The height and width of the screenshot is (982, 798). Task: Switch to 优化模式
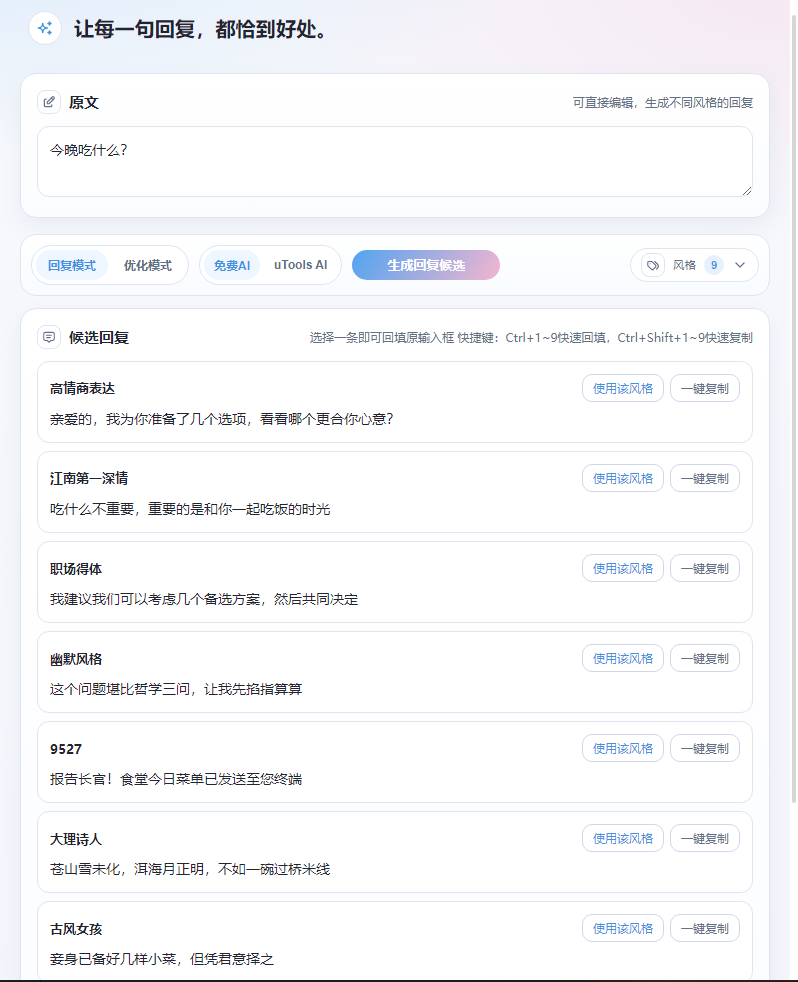(147, 265)
